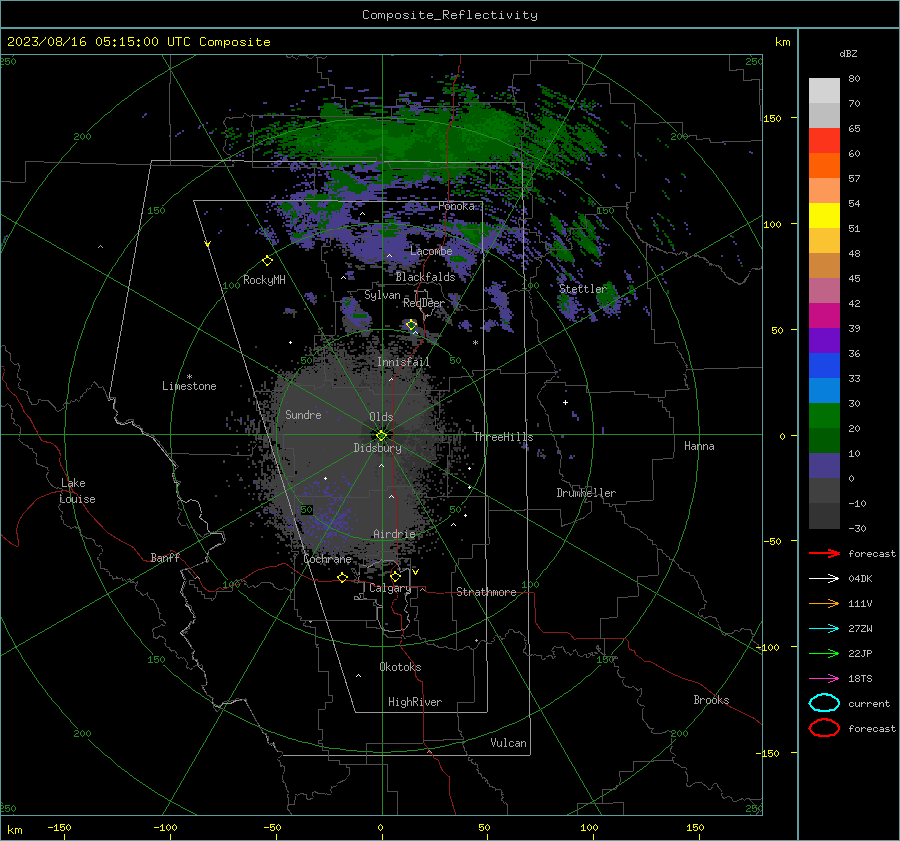900x841 pixels.
Task: Click the Hanna label
Action: (699, 446)
